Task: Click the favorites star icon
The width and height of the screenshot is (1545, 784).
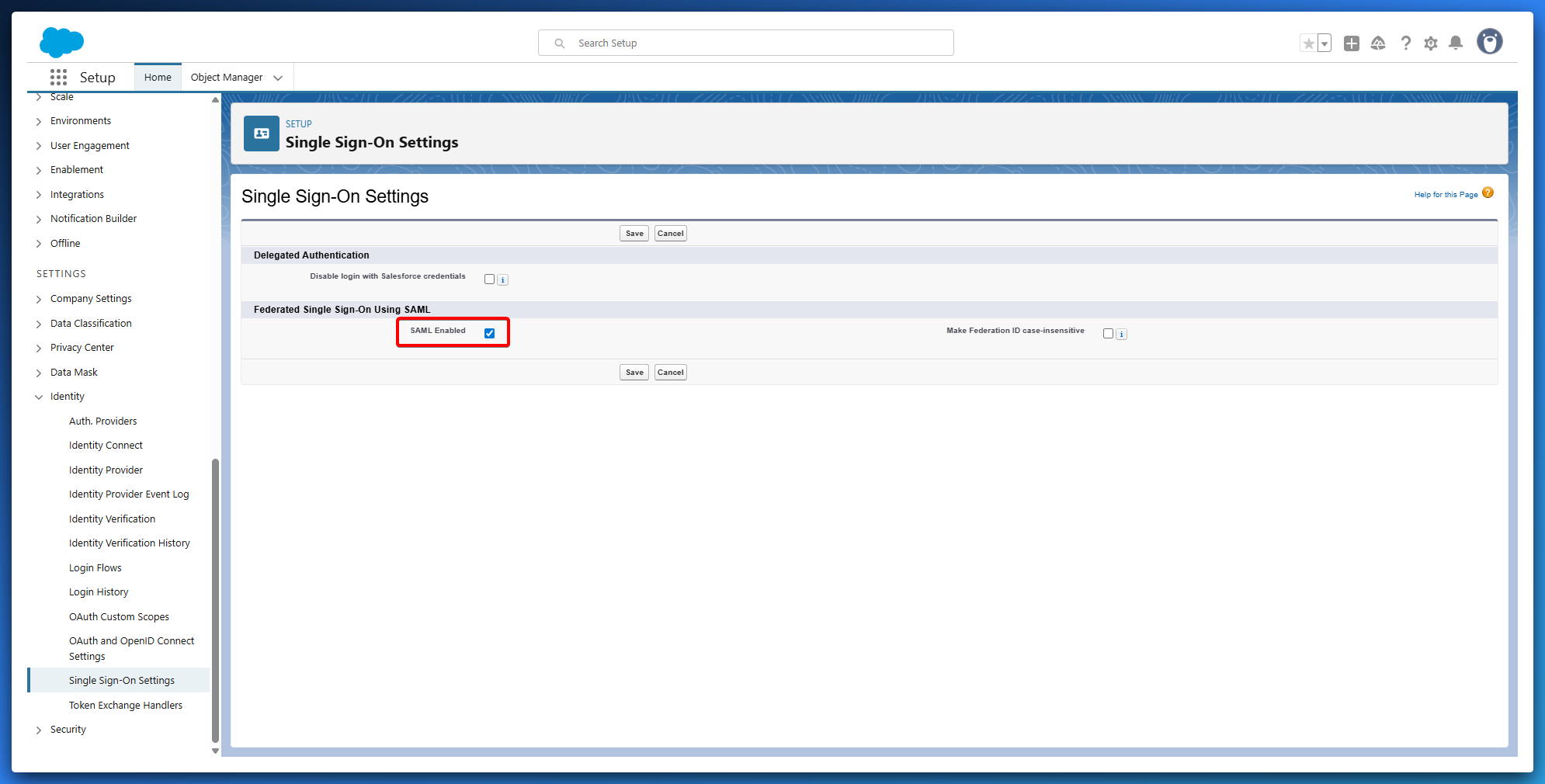Action: 1309,43
